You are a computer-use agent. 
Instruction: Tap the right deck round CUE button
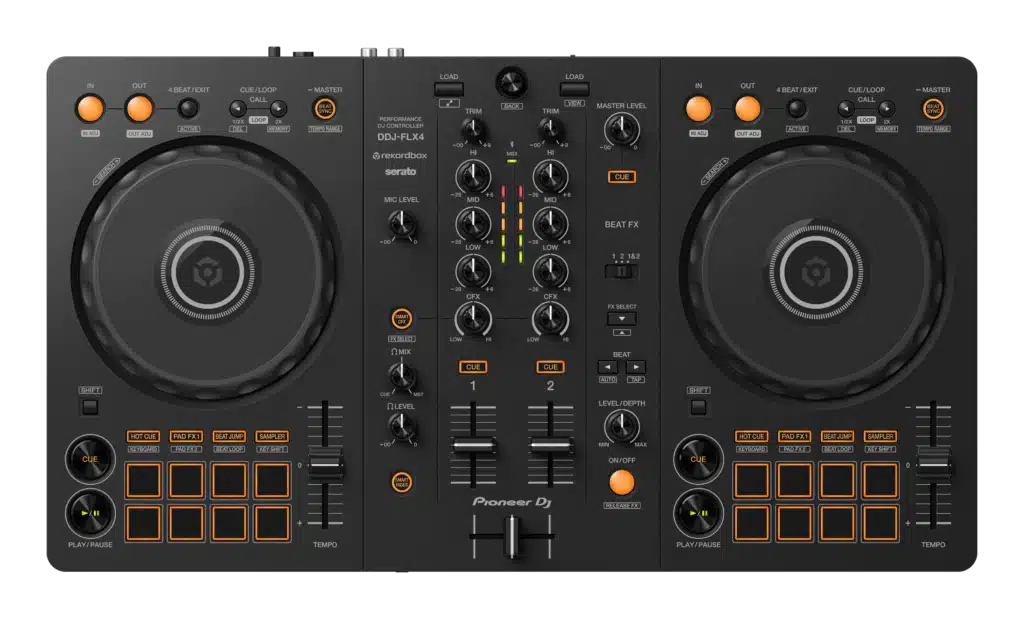click(x=698, y=459)
